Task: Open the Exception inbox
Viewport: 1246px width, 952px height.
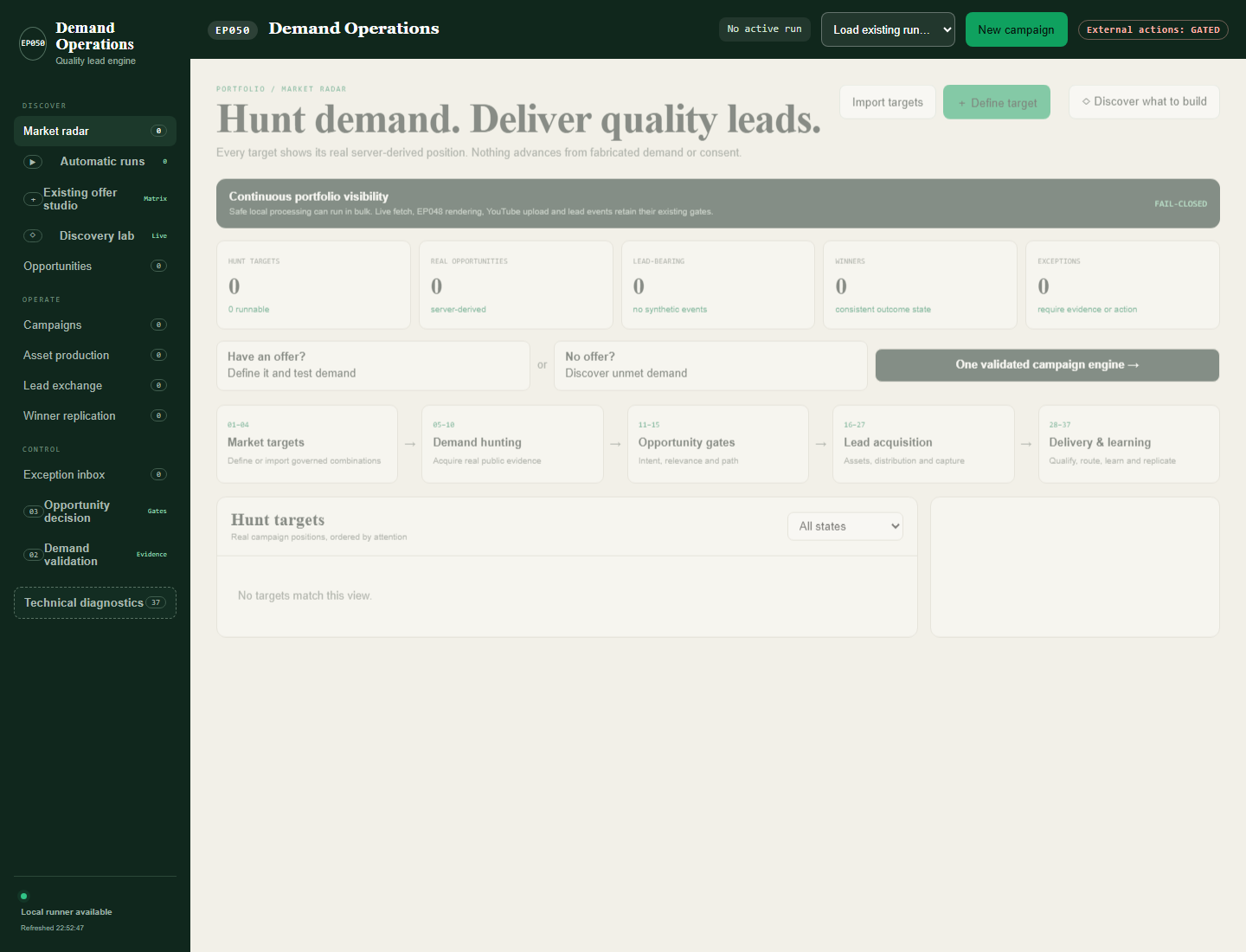Action: click(95, 475)
